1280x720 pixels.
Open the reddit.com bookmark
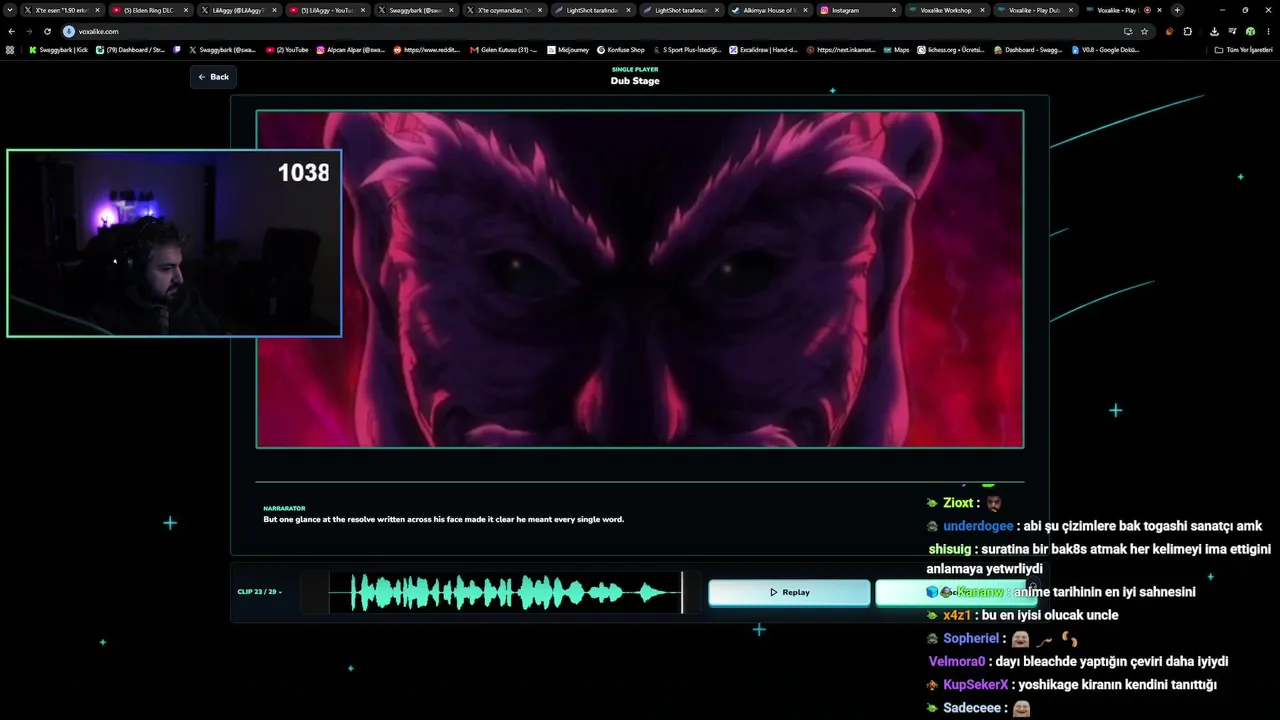pos(428,49)
